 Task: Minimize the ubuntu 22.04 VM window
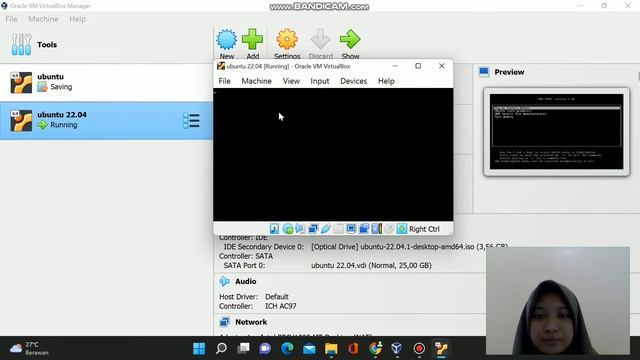395,66
